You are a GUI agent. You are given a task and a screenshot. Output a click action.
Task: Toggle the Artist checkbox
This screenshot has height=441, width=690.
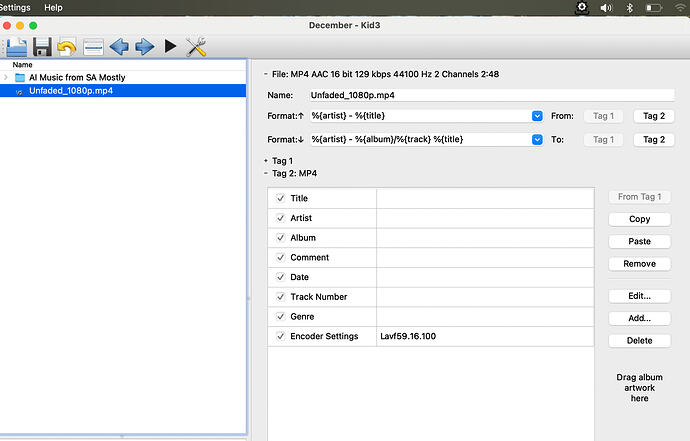tap(280, 218)
